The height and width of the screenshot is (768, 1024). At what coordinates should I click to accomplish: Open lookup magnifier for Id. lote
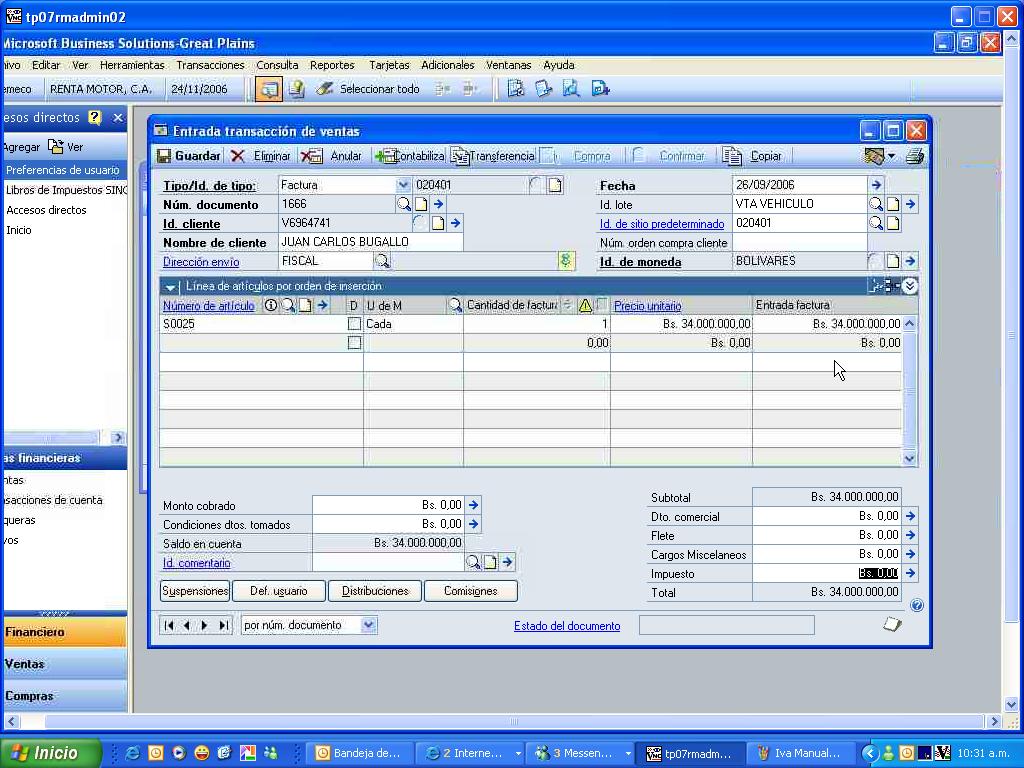click(x=875, y=204)
